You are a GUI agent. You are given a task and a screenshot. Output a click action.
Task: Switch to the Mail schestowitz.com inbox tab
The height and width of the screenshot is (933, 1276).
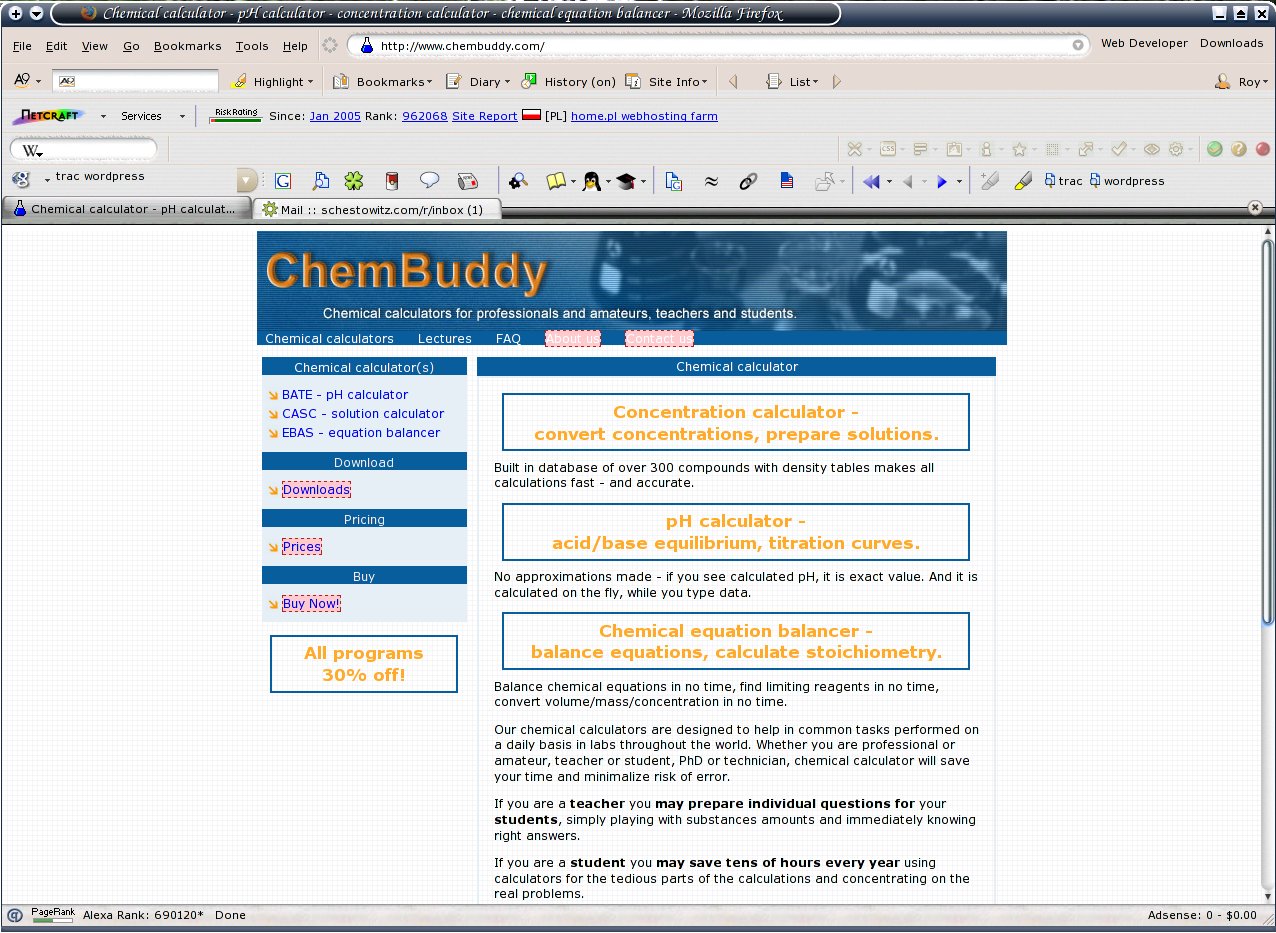click(x=376, y=210)
